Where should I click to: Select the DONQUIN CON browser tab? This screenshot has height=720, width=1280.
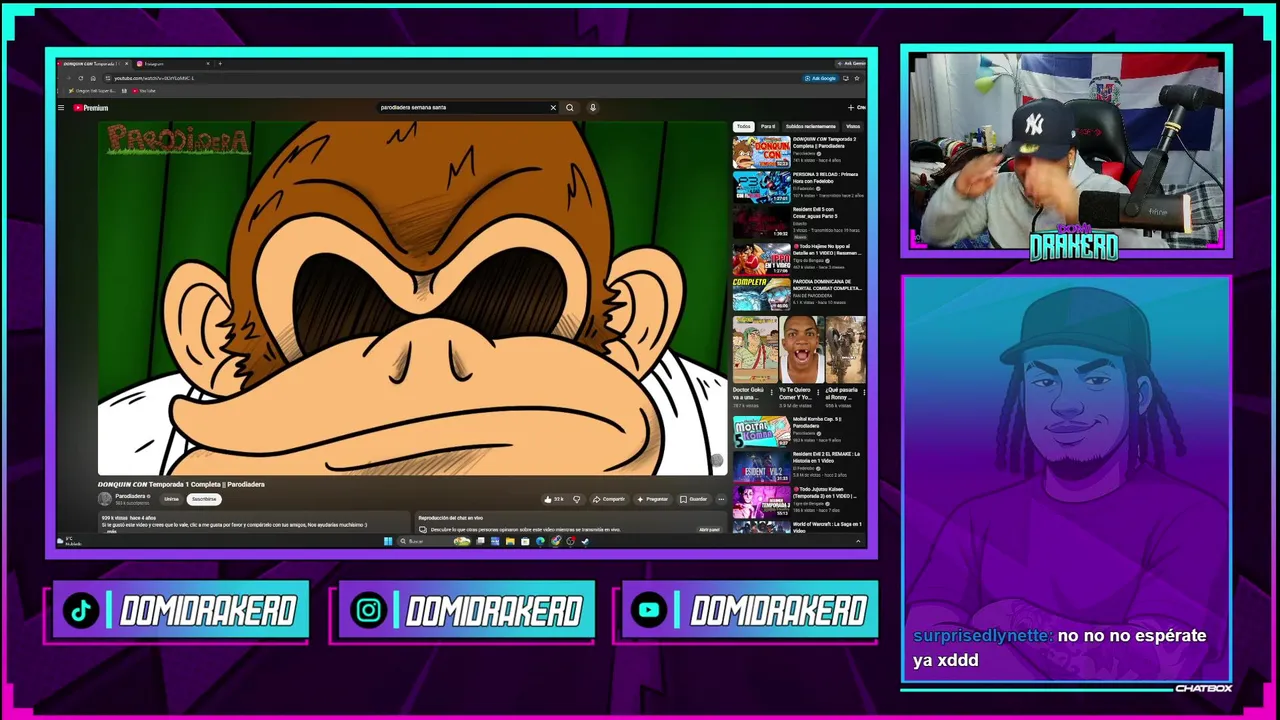(x=94, y=64)
